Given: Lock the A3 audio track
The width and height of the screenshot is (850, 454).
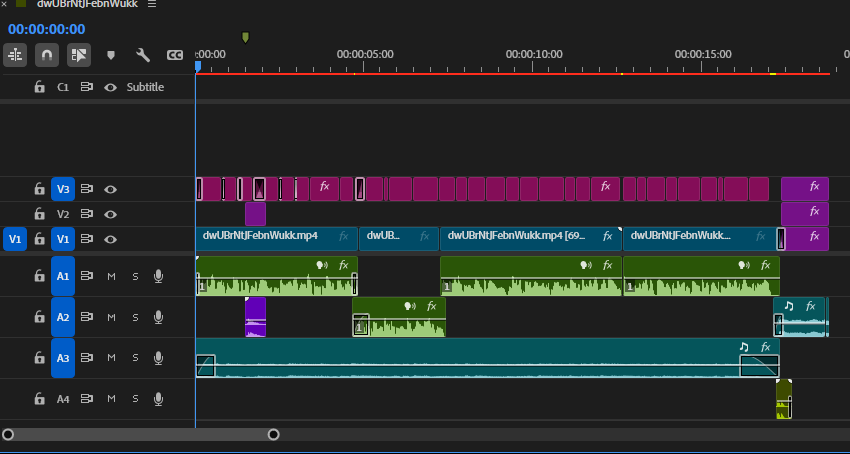Looking at the screenshot, I should tap(40, 357).
